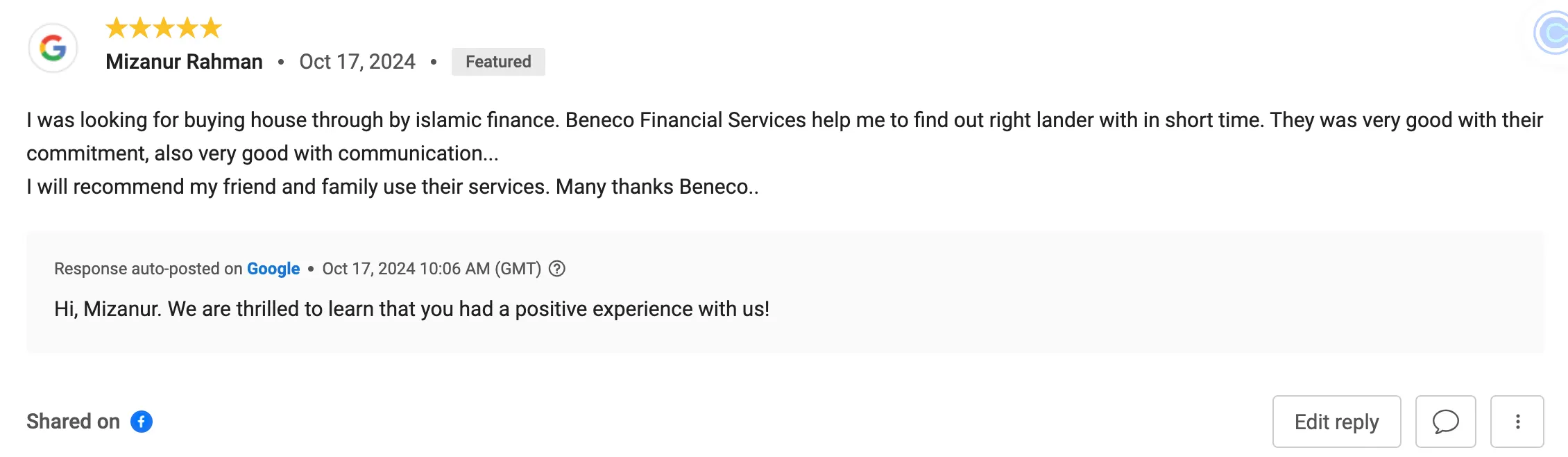Click the fifth rating star
The image size is (1568, 457).
point(210,28)
